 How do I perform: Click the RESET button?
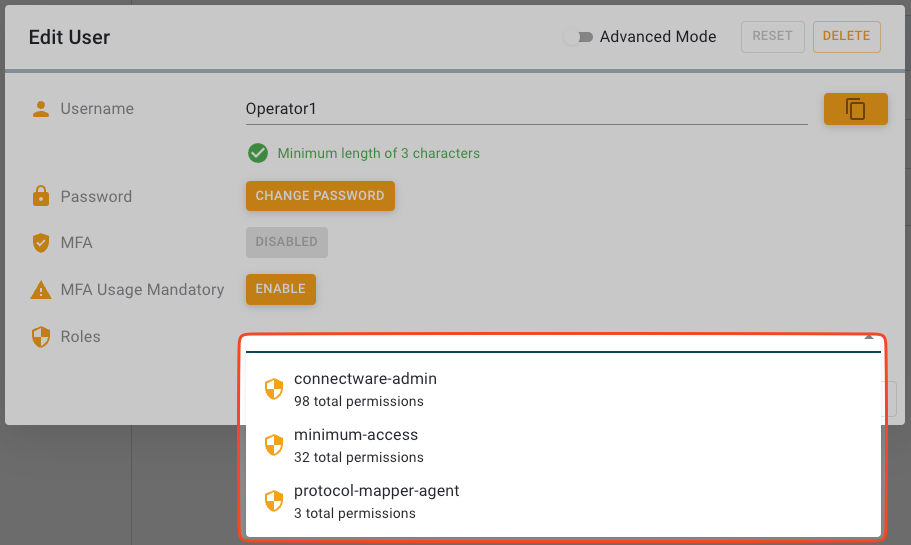772,36
